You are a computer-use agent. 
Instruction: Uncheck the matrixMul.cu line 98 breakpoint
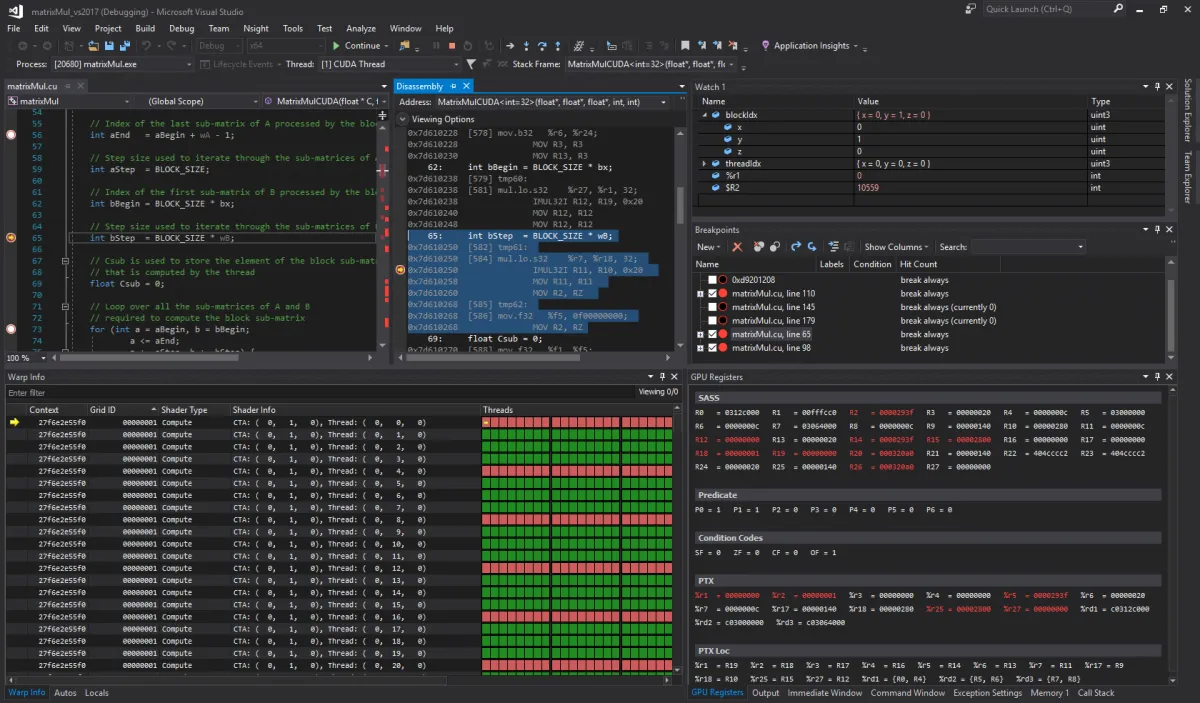712,348
